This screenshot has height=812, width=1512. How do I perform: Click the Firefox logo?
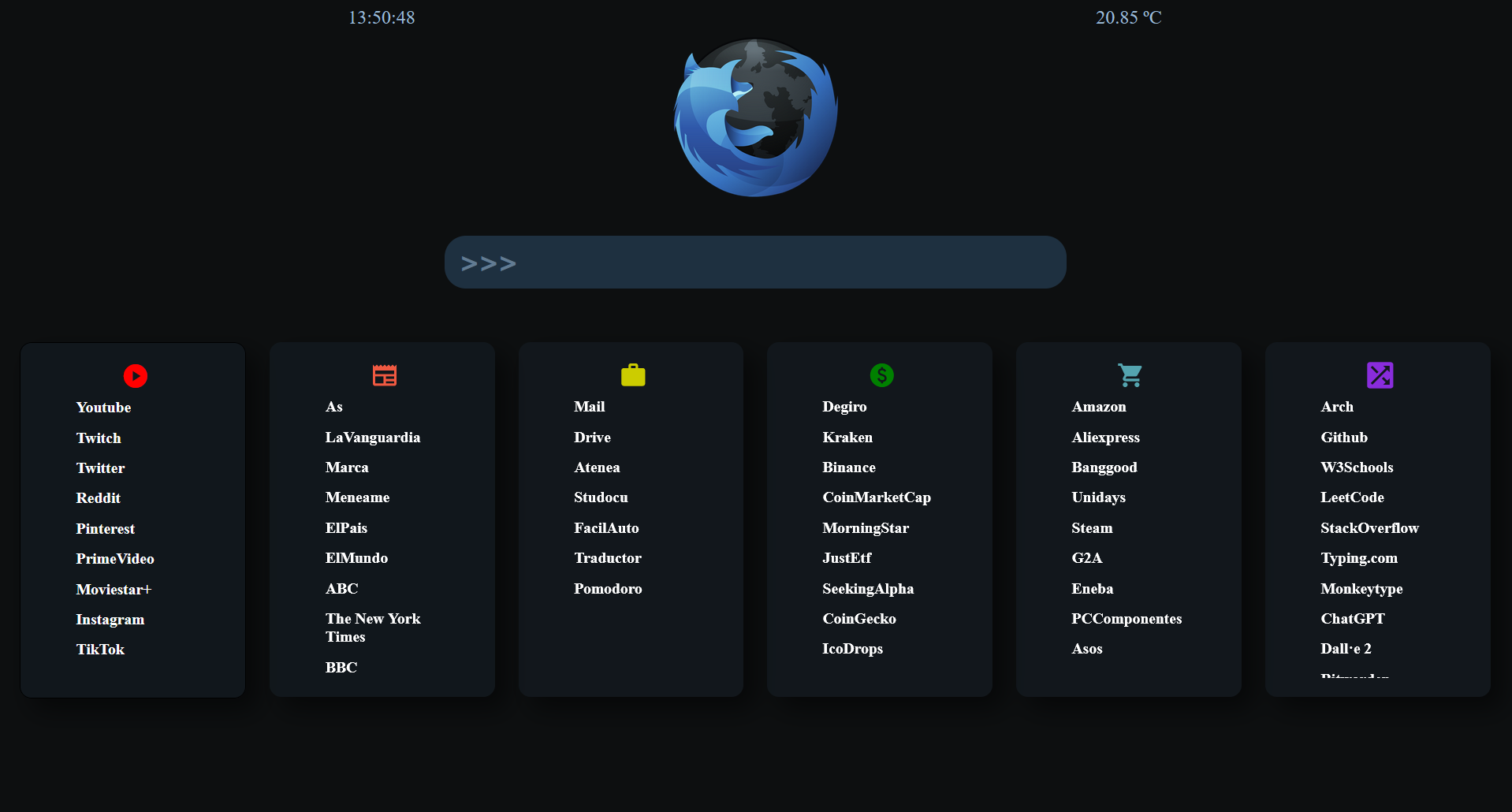[754, 117]
